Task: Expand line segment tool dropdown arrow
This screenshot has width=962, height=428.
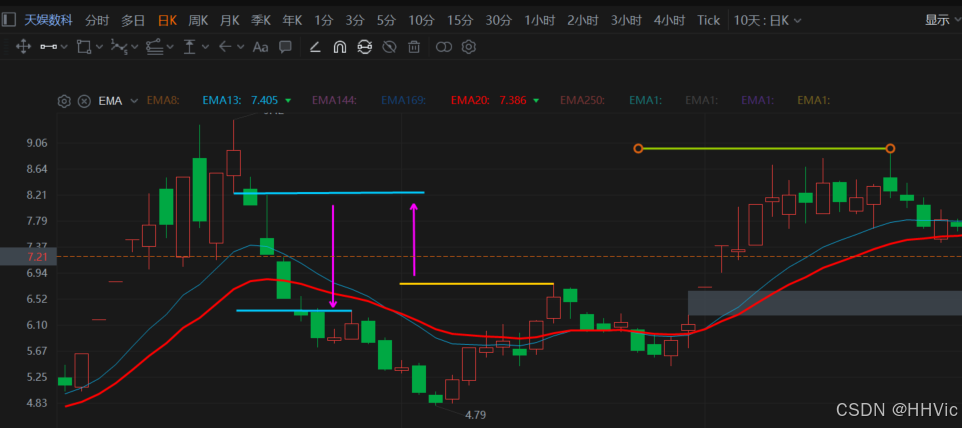Action: pyautogui.click(x=64, y=47)
